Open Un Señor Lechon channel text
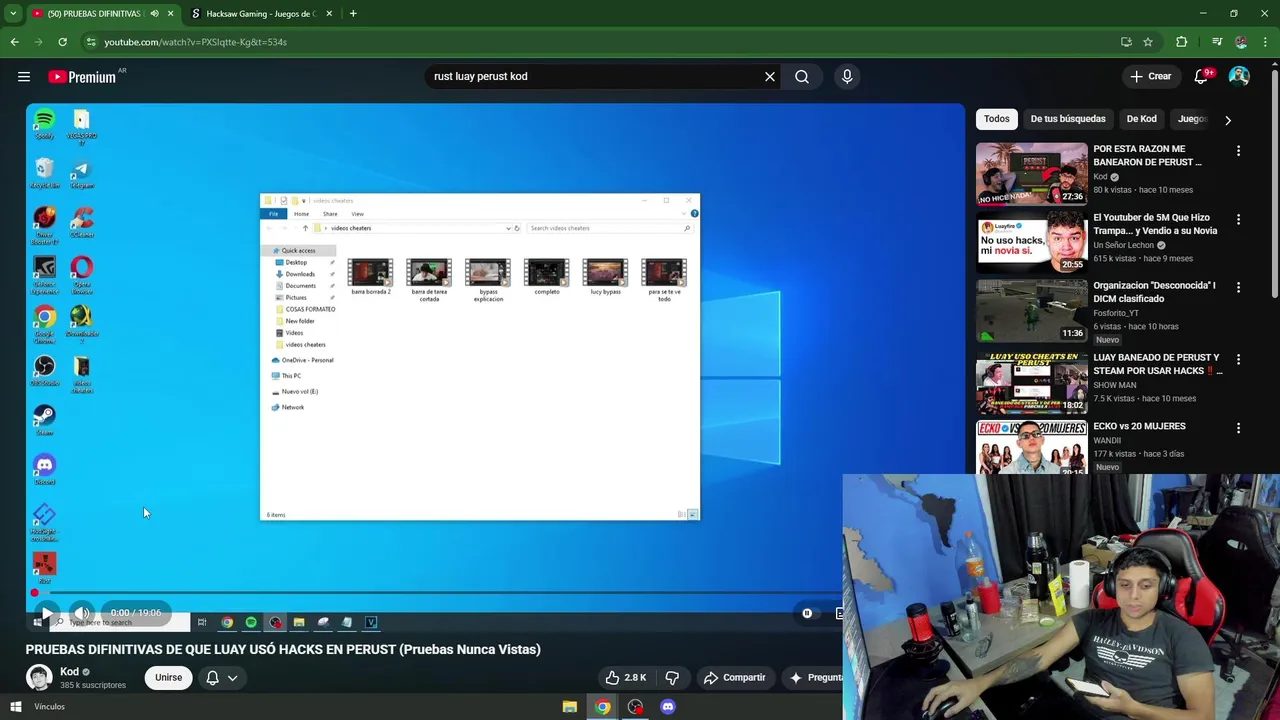The image size is (1280, 720). point(1123,245)
